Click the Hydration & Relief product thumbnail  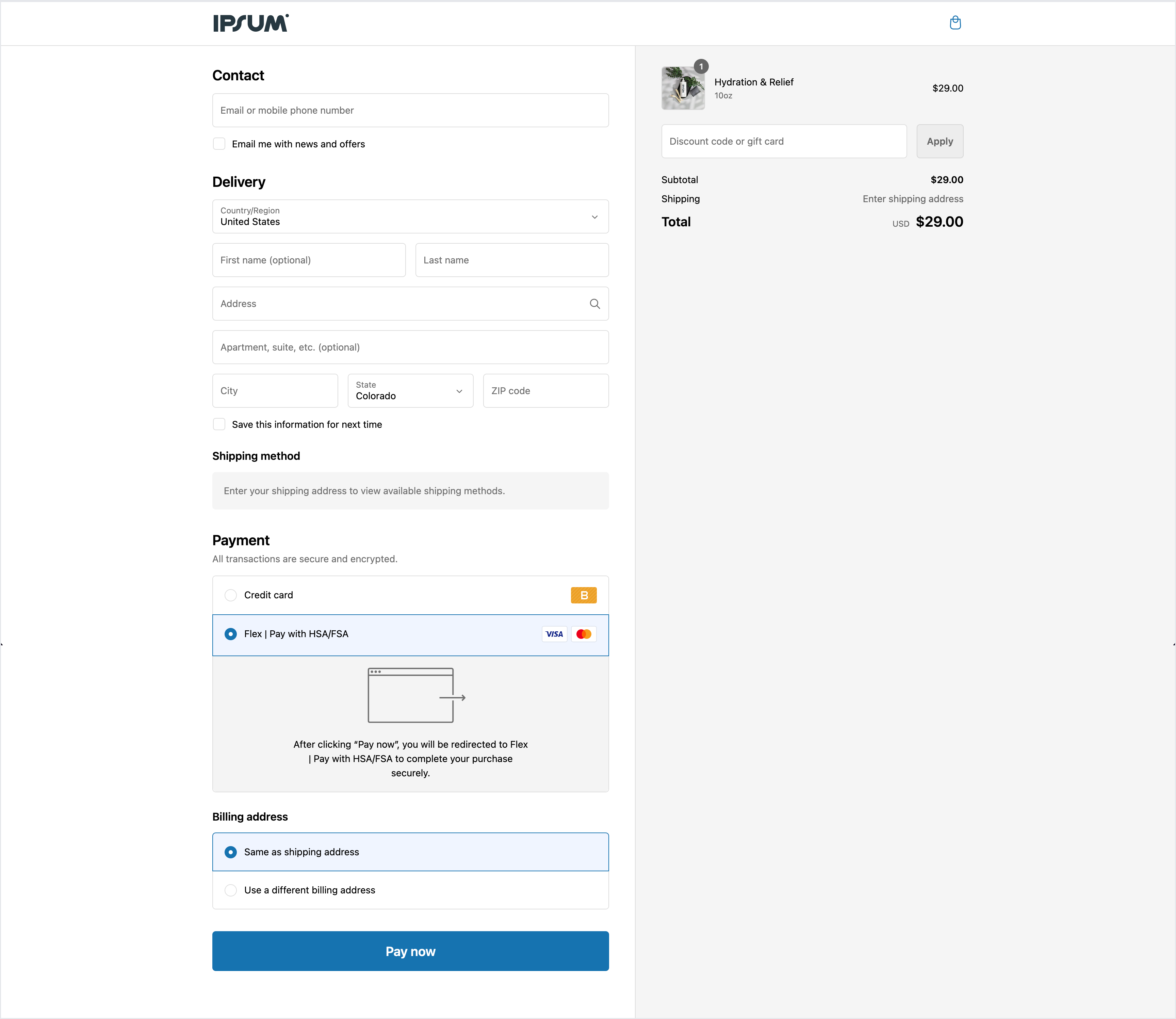coord(683,88)
